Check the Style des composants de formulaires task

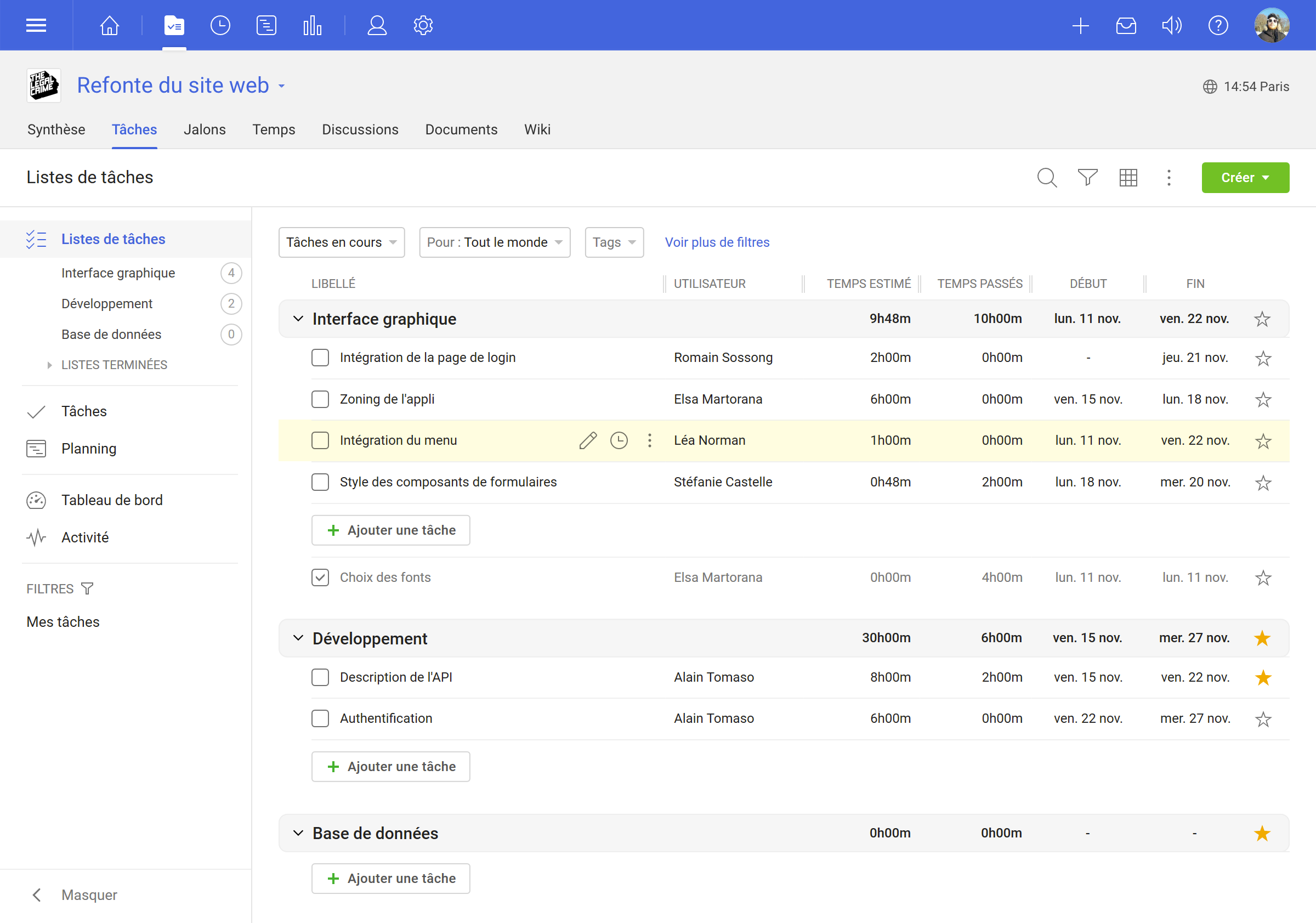320,482
